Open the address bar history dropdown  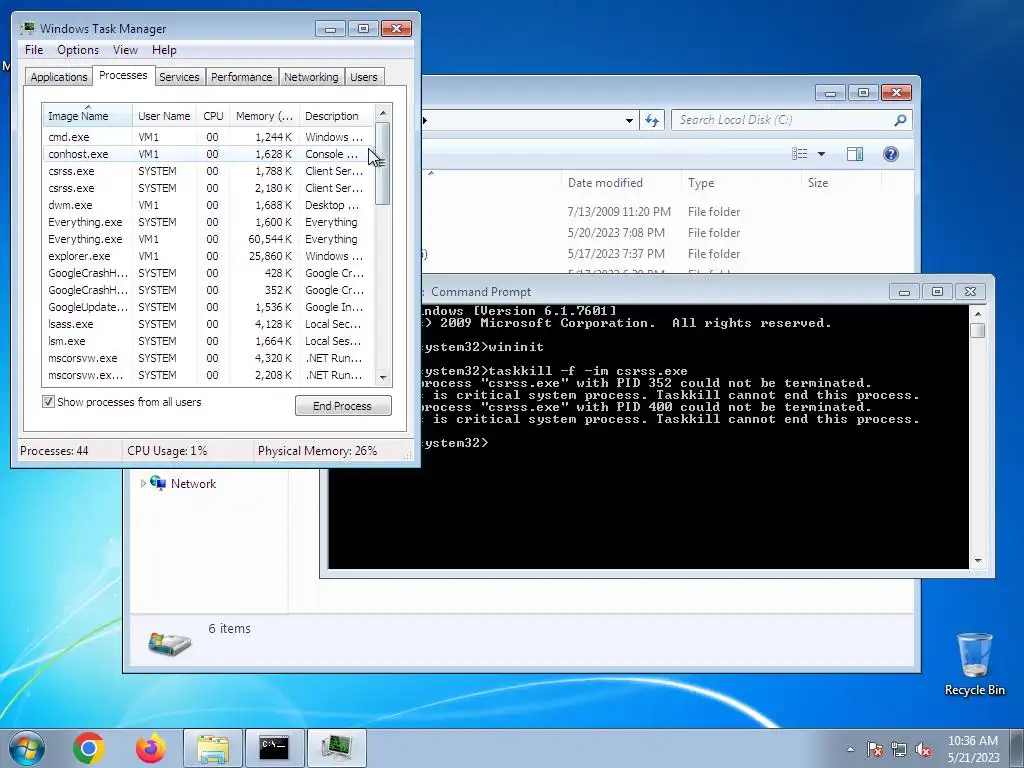(x=629, y=120)
